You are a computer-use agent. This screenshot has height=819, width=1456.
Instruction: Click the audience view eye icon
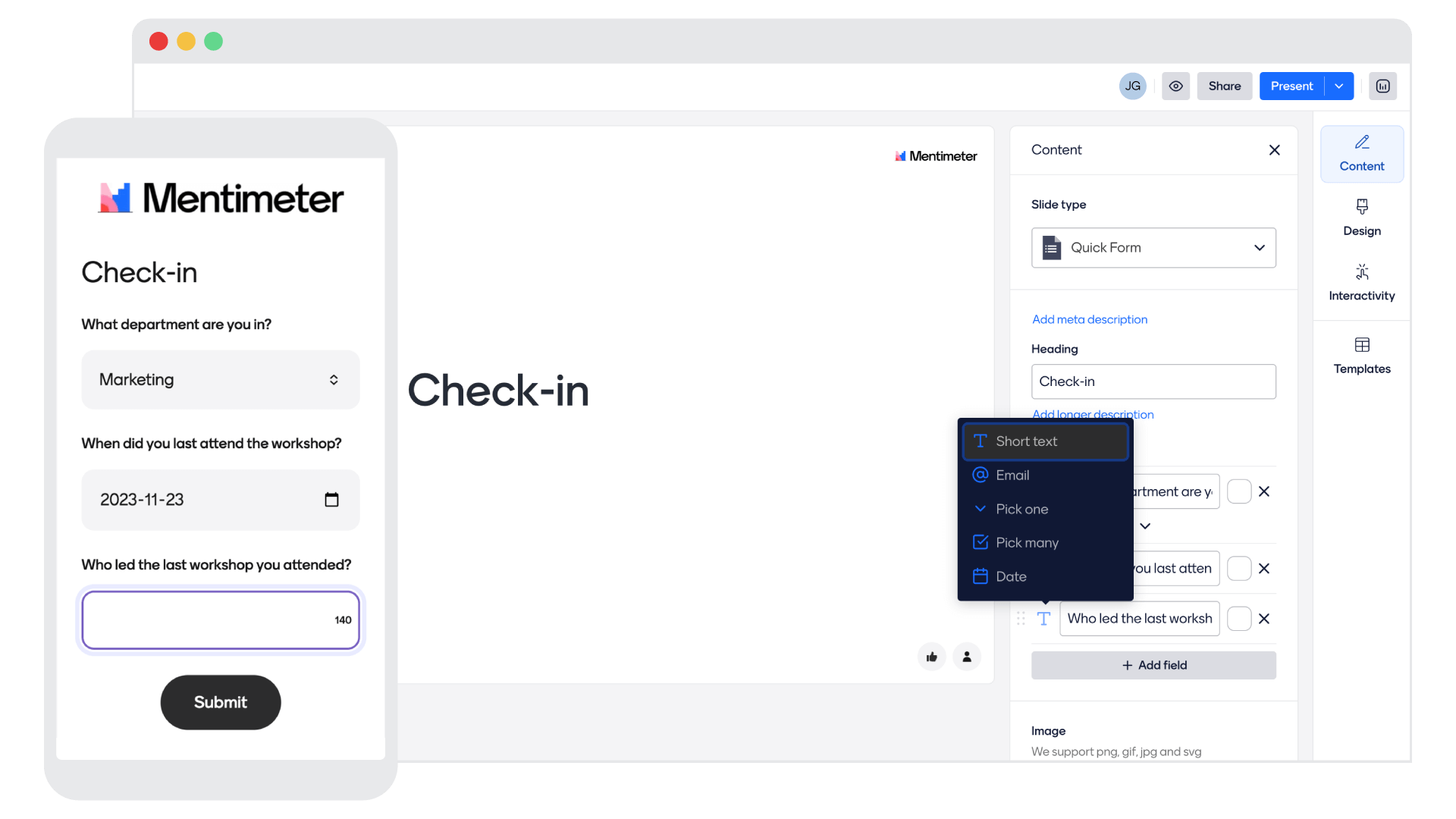click(1177, 86)
